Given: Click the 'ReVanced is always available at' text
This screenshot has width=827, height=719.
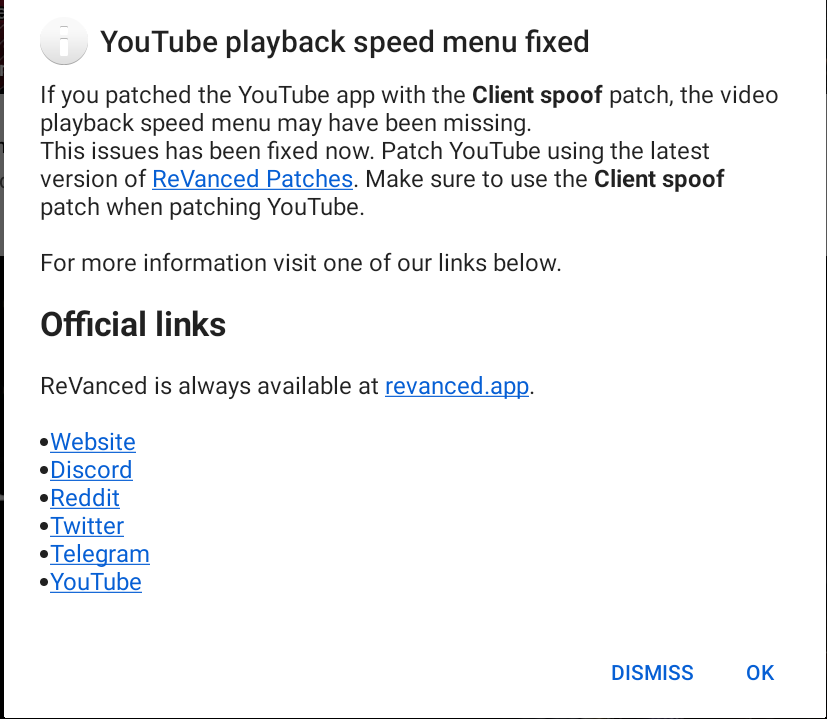Looking at the screenshot, I should click(210, 387).
